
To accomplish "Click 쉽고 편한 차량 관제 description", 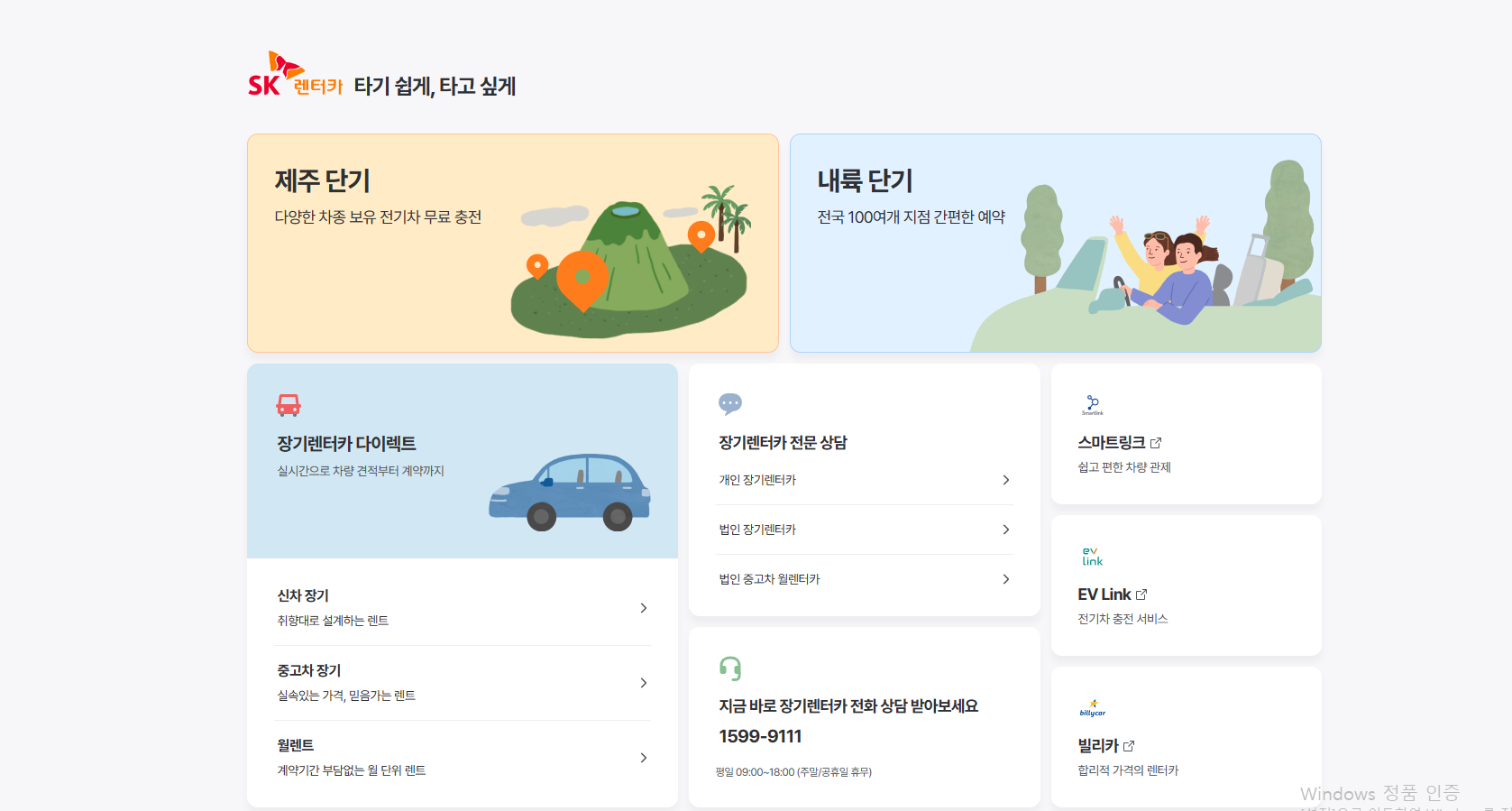I will [x=1124, y=467].
